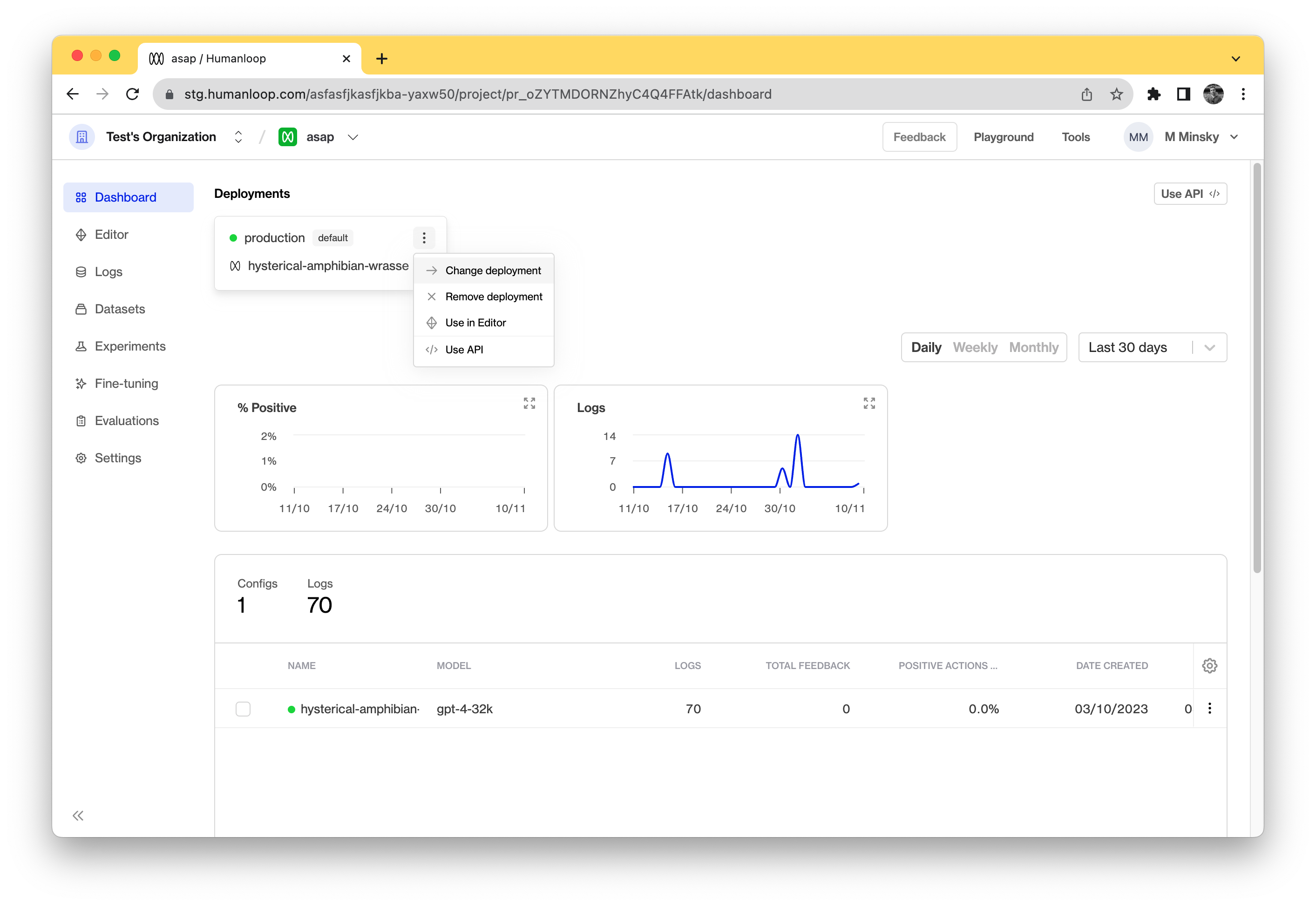Expand the % Positive chart to fullscreen
Screen dimensions: 1316x906
tap(529, 404)
